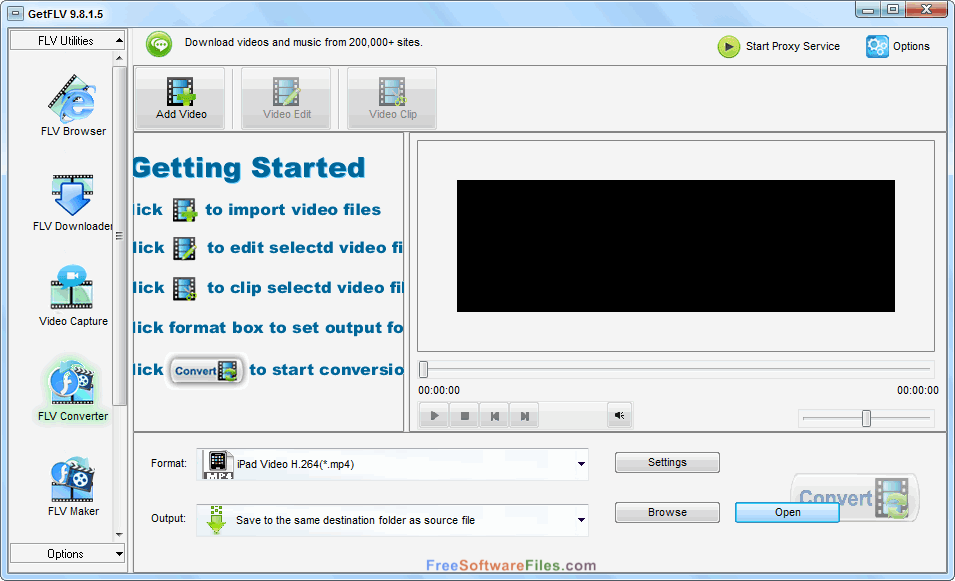The width and height of the screenshot is (955, 581).
Task: Click the green download arrow output icon
Action: [216, 520]
